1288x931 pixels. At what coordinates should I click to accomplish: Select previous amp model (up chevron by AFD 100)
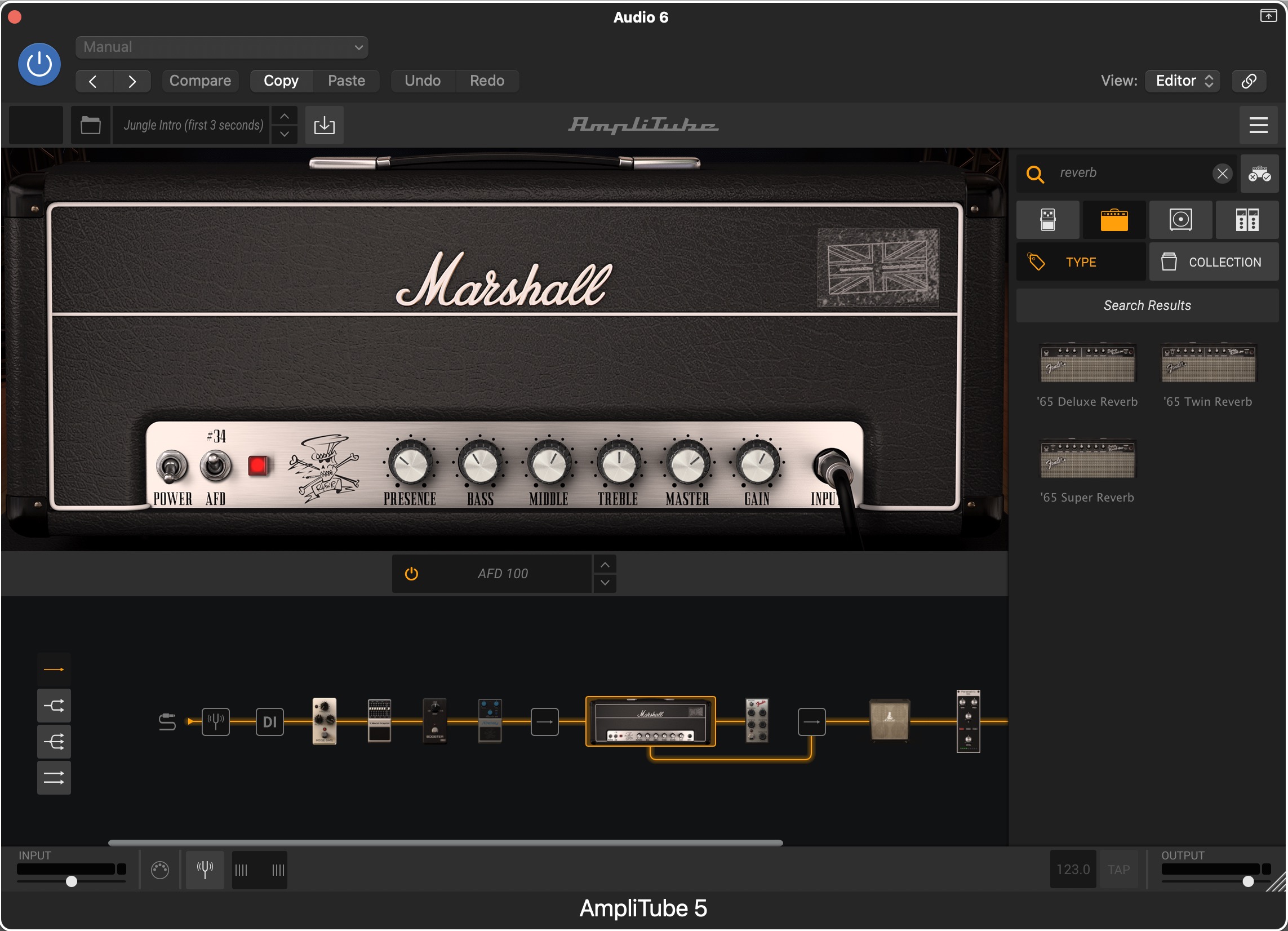tap(605, 565)
